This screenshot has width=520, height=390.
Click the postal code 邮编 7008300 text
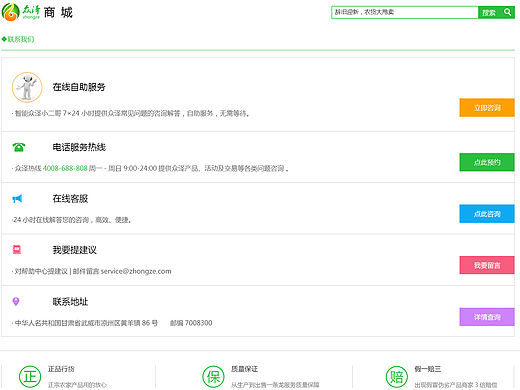pyautogui.click(x=191, y=323)
